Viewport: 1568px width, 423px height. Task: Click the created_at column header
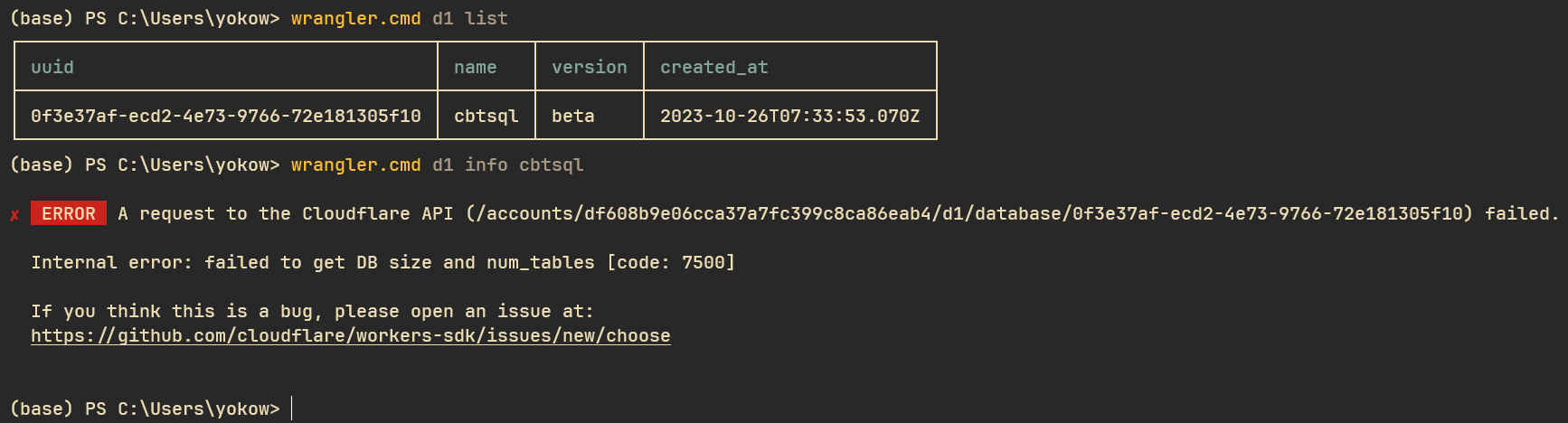click(x=713, y=67)
